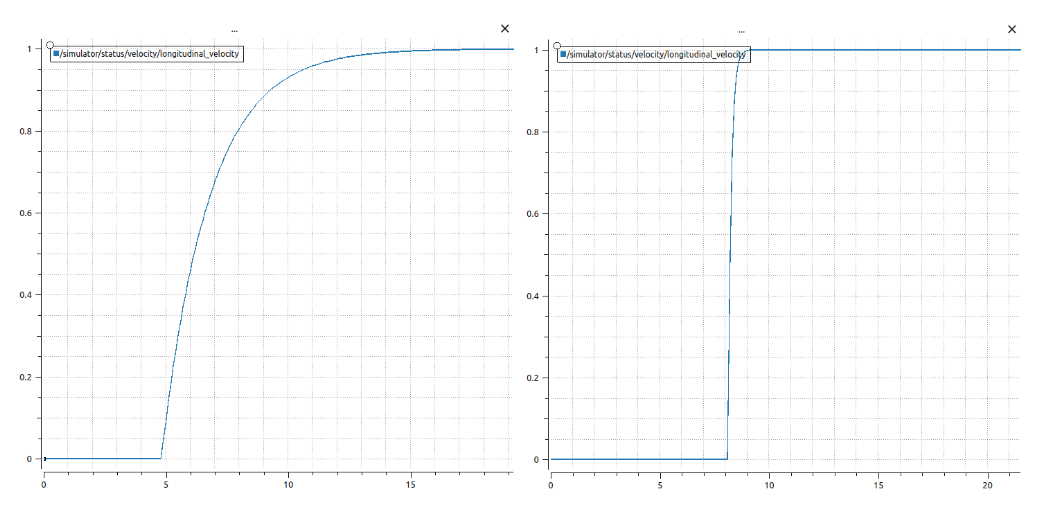
Task: Click the steep step curve in right plot
Action: [731, 250]
